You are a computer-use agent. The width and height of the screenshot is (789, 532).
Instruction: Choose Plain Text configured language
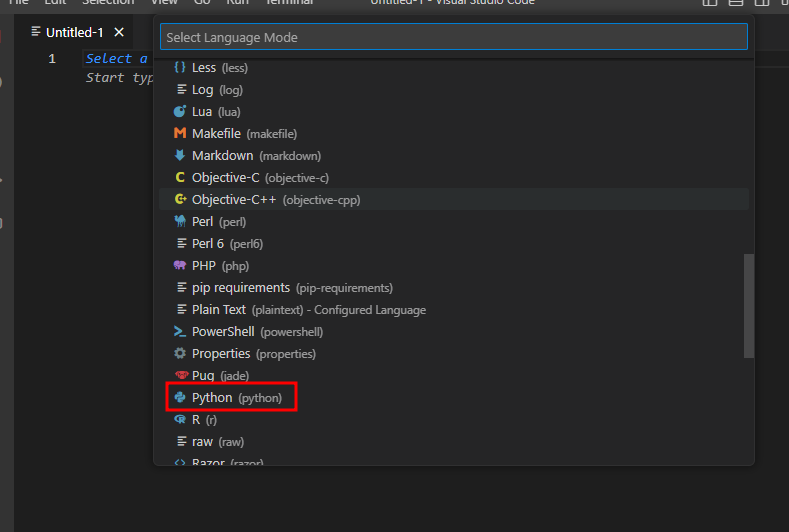(454, 310)
